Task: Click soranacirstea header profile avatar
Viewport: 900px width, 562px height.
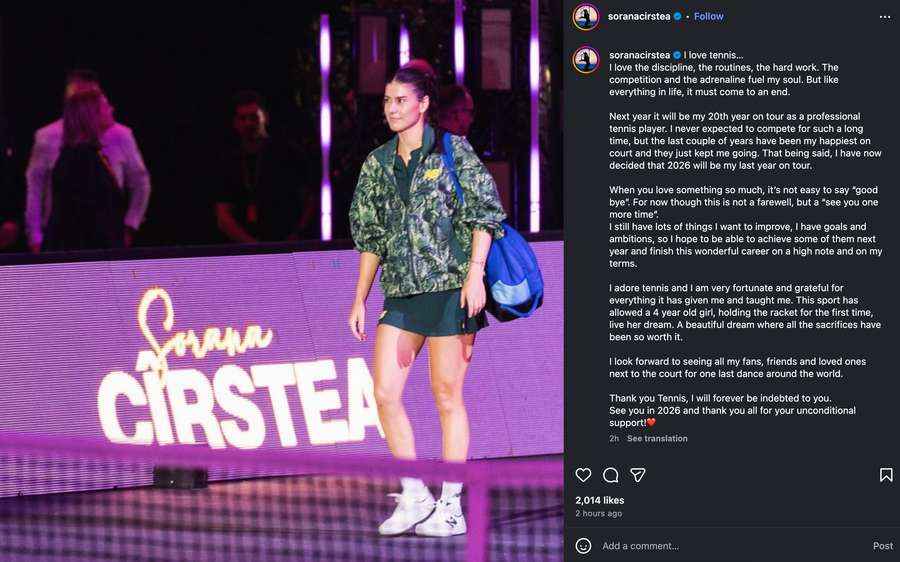Action: (586, 17)
